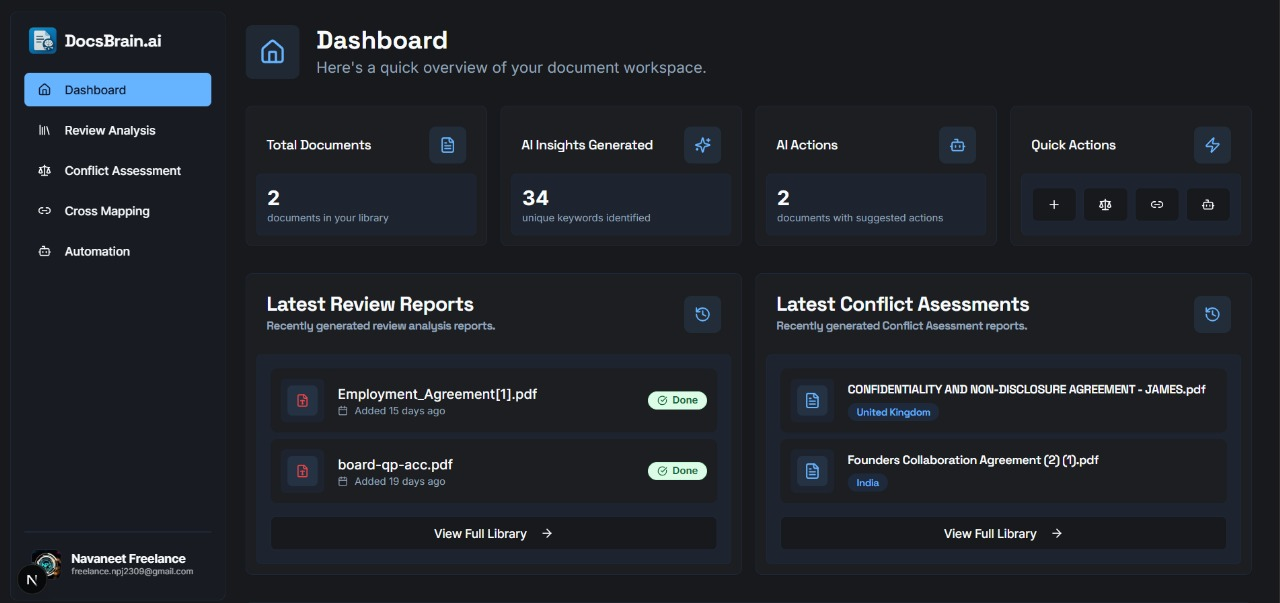
Task: Select Cross Mapping in sidebar
Action: coord(118,211)
